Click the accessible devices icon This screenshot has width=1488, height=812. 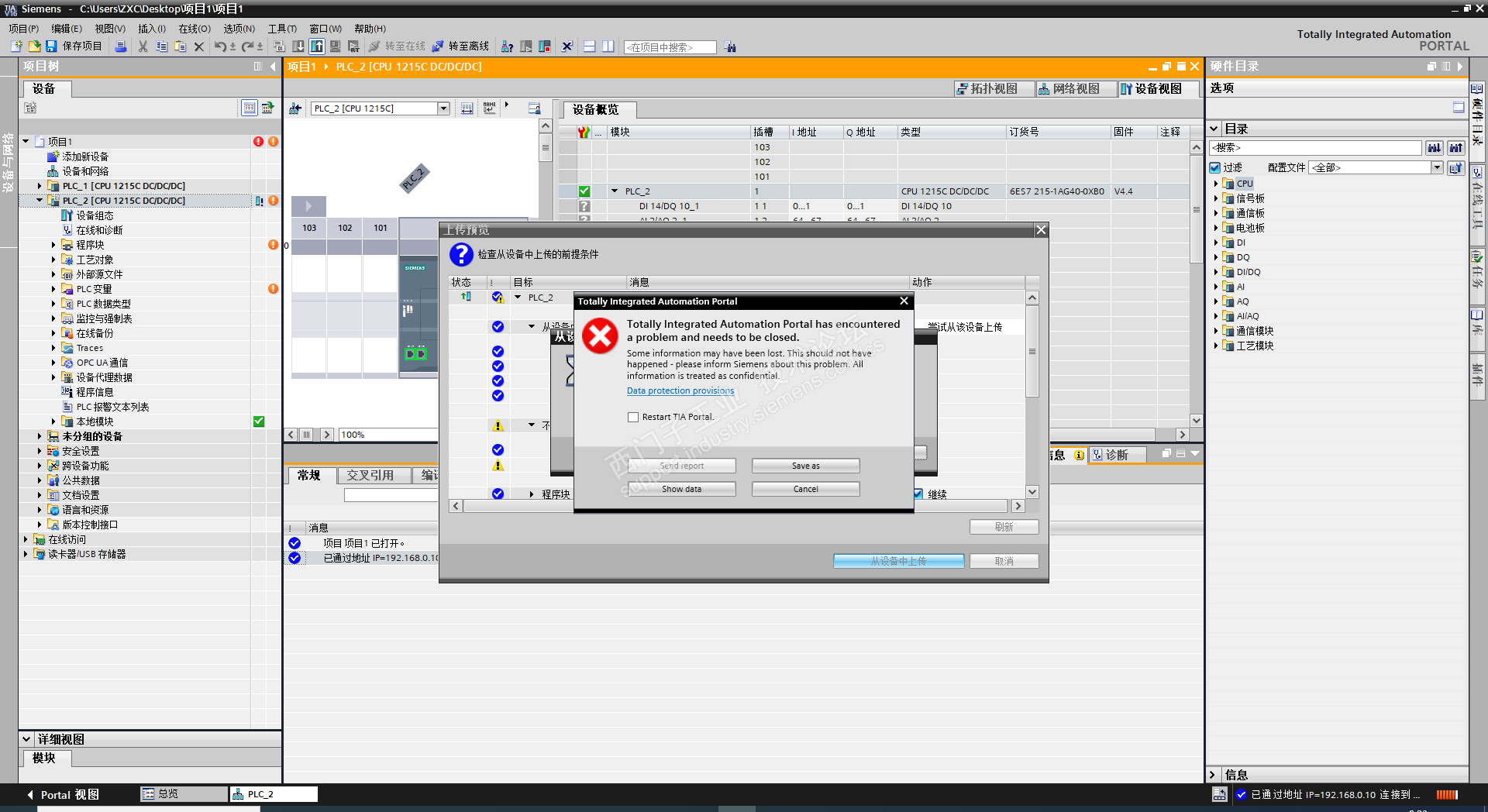point(508,46)
